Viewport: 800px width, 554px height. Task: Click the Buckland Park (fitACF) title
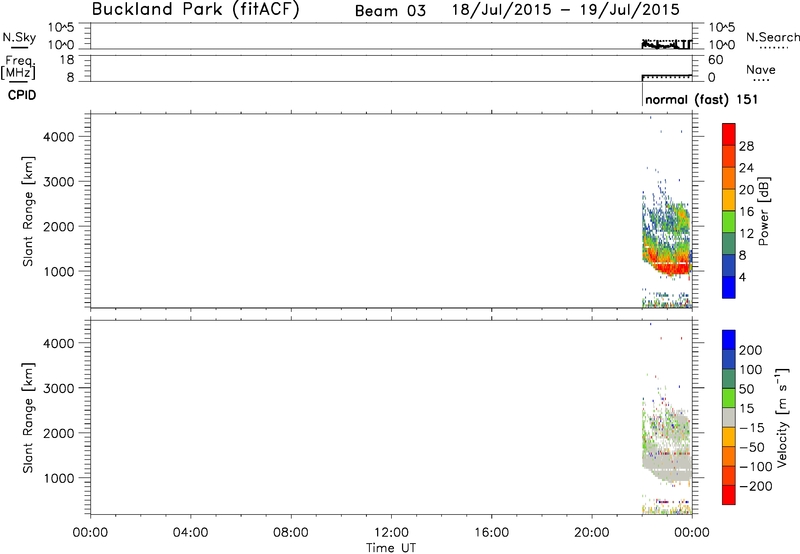point(195,9)
